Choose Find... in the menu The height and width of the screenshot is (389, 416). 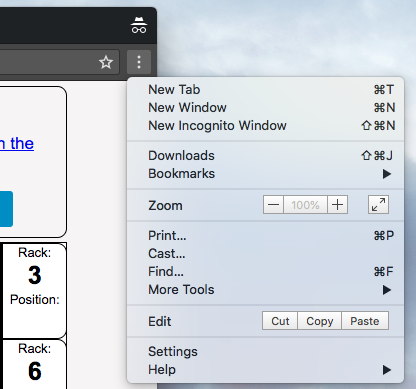[x=266, y=272]
